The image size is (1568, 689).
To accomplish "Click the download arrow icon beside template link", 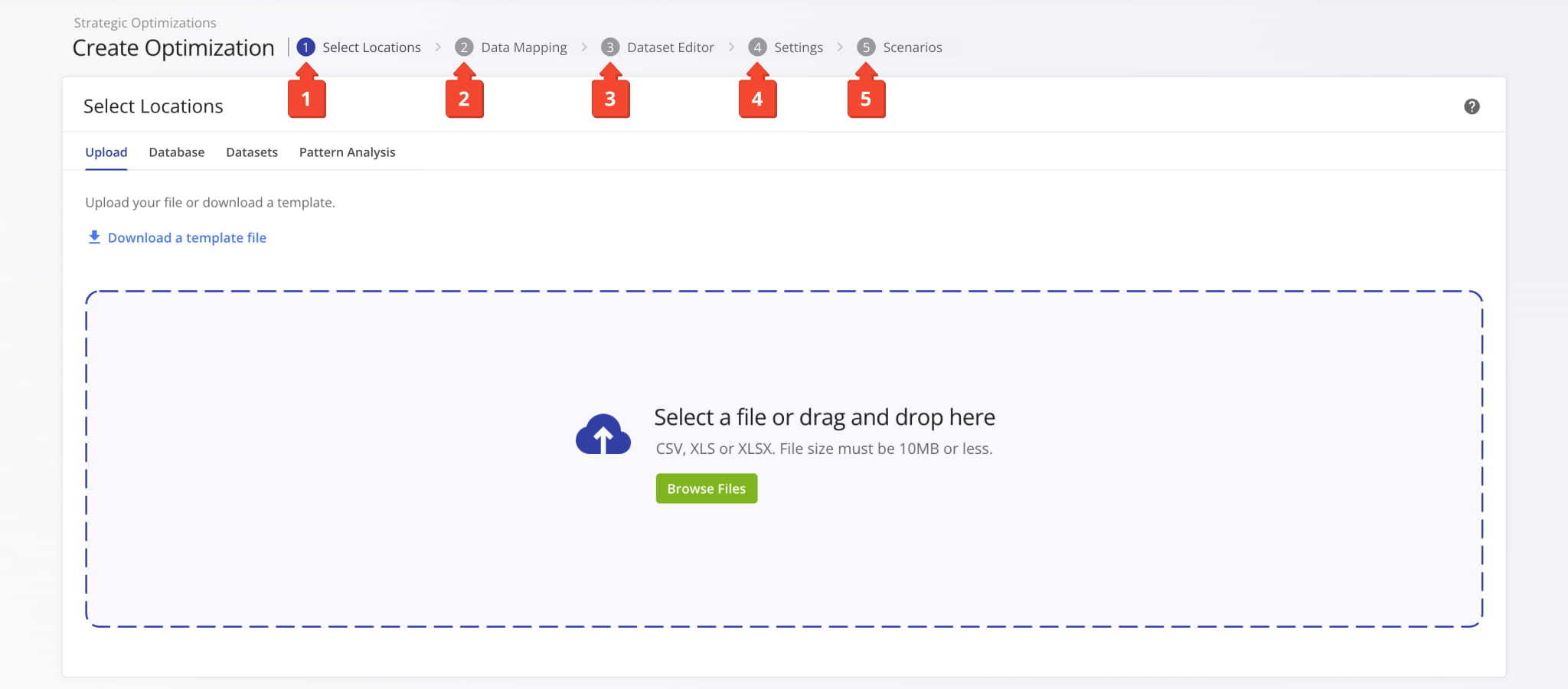I will coord(94,237).
